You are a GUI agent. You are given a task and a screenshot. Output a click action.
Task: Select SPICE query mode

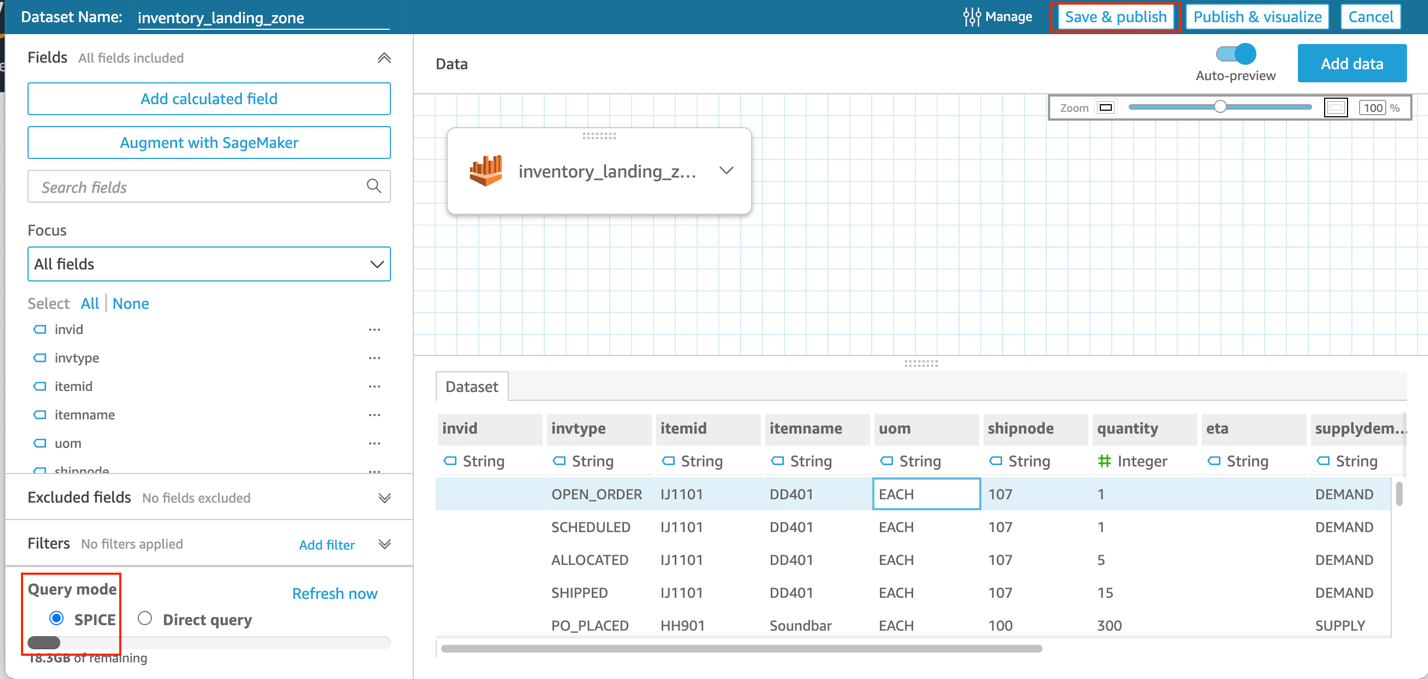pos(57,619)
